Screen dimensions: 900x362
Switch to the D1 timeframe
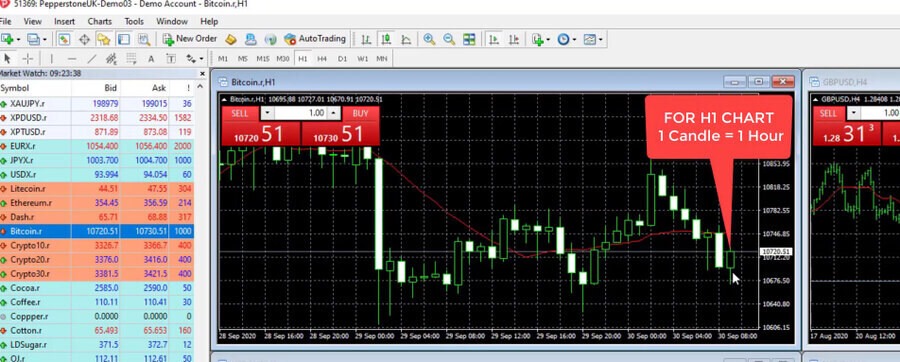click(x=342, y=59)
